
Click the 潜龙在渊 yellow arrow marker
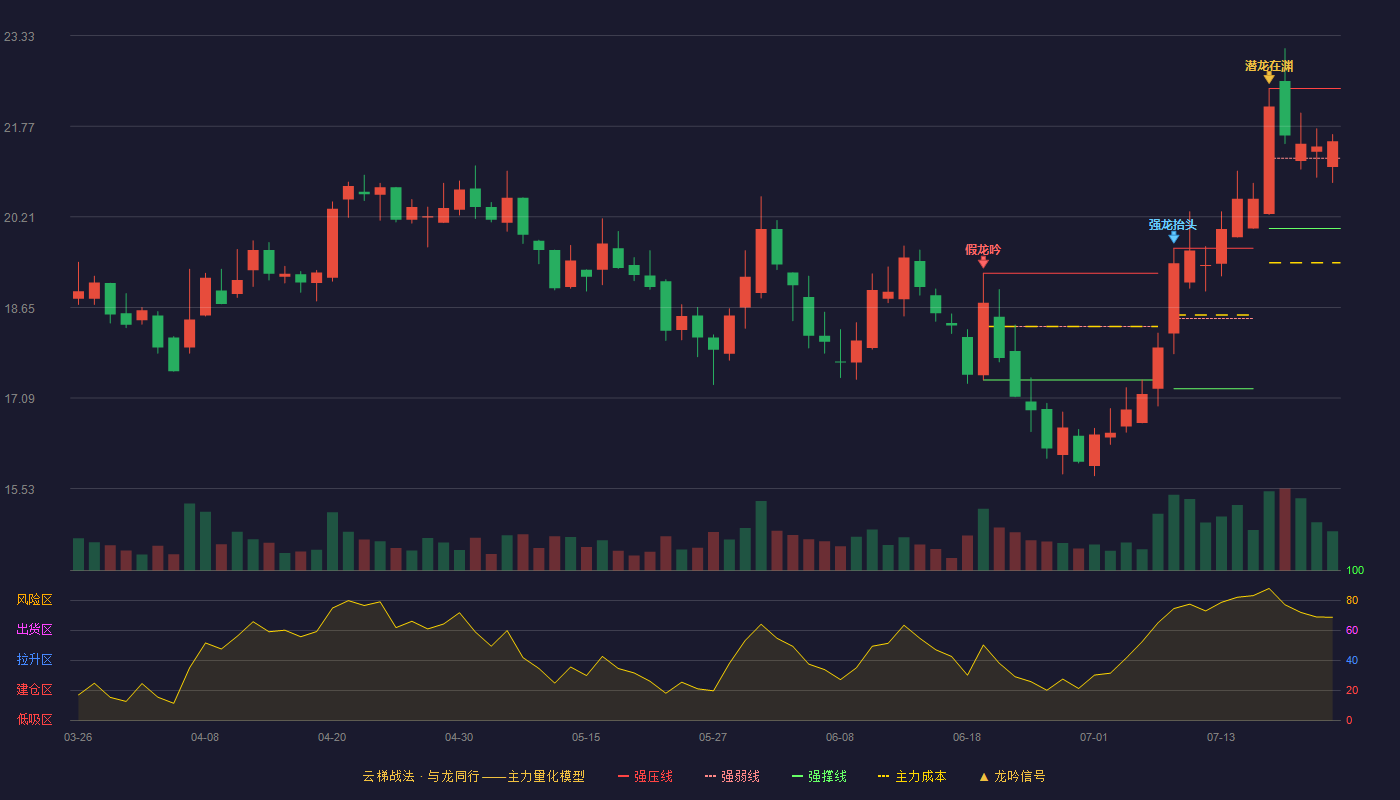(1269, 78)
